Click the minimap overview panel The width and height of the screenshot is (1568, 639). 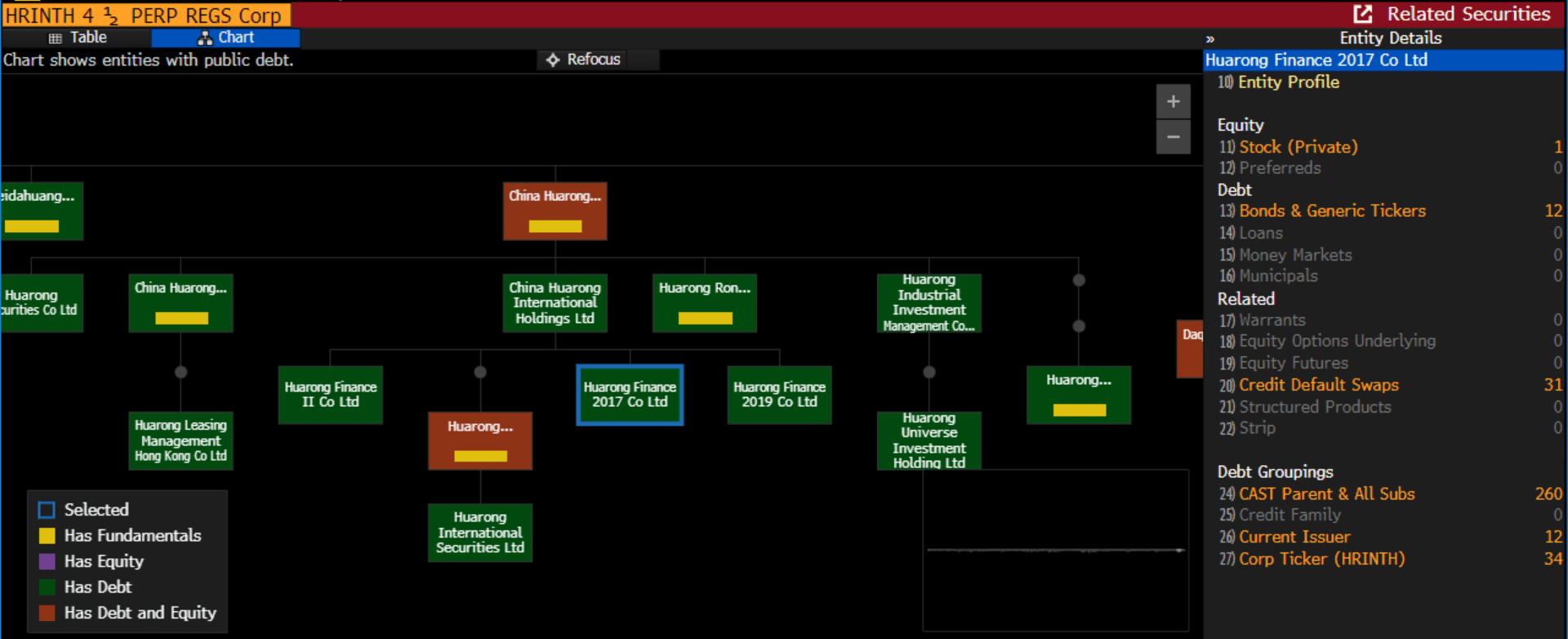pos(1056,550)
